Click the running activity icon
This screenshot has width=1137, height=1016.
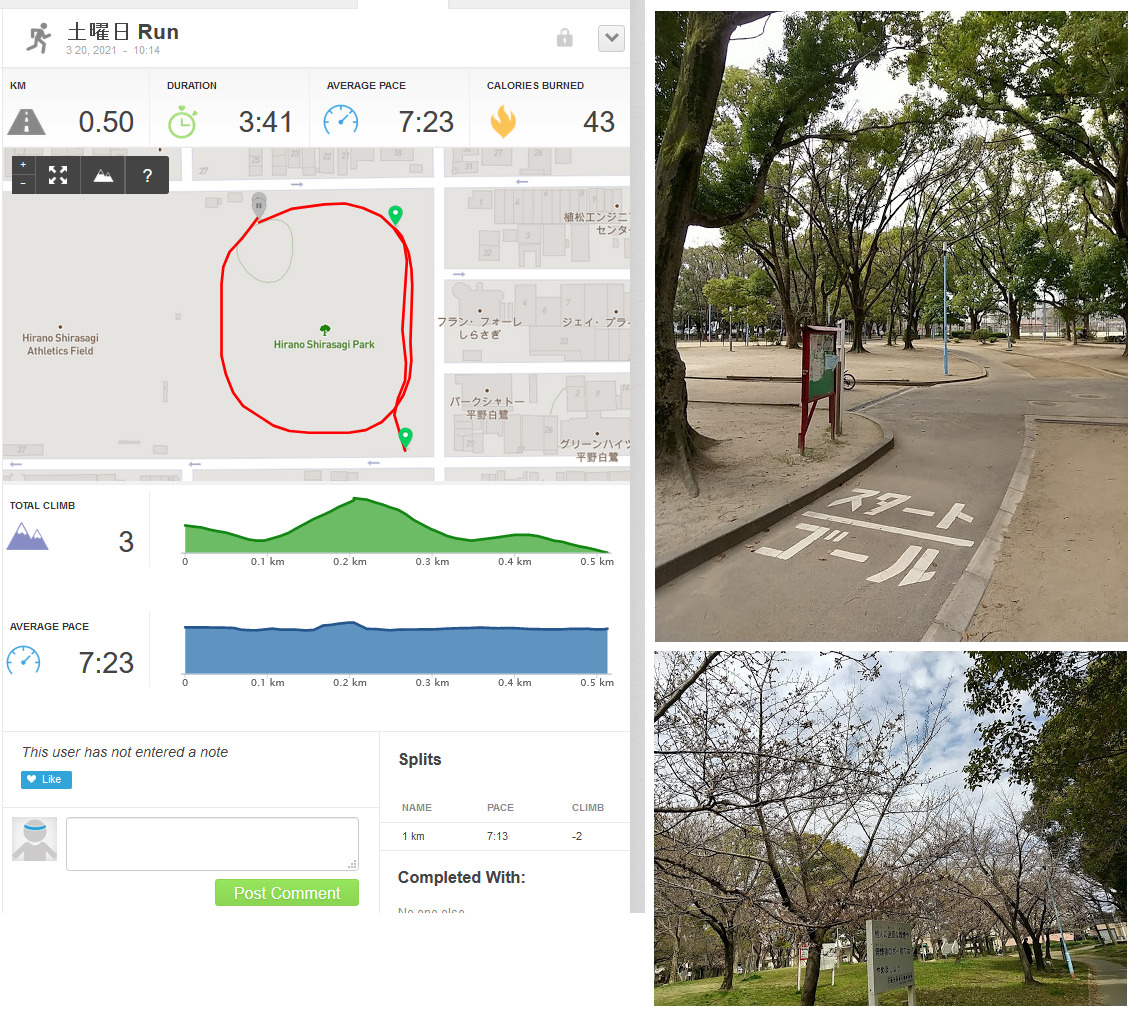(38, 38)
